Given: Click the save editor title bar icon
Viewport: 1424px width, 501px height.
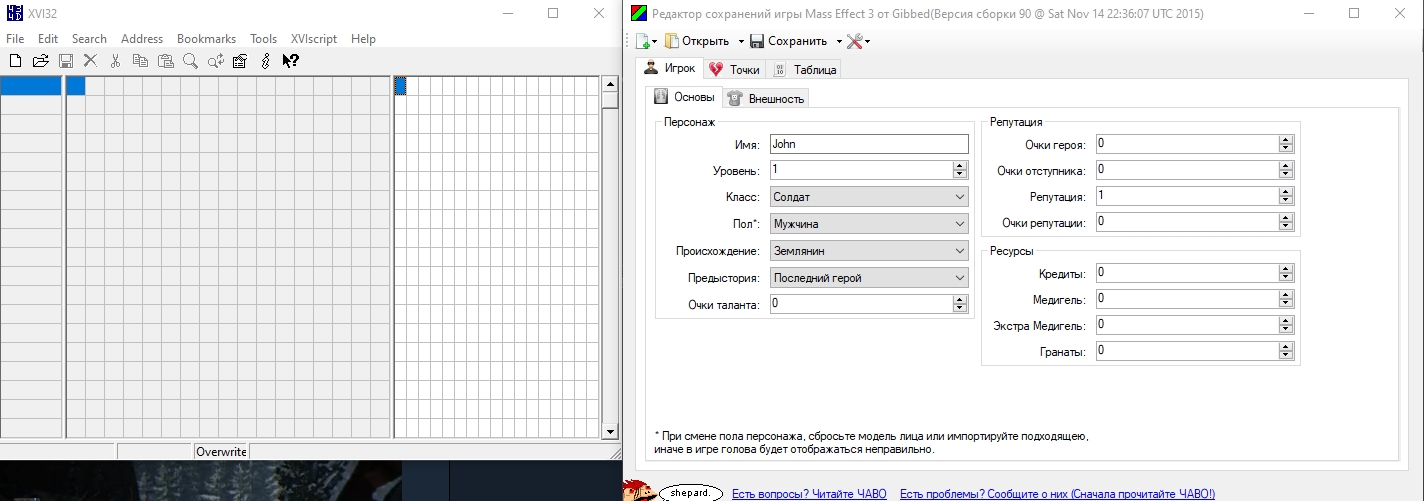Looking at the screenshot, I should coord(637,13).
